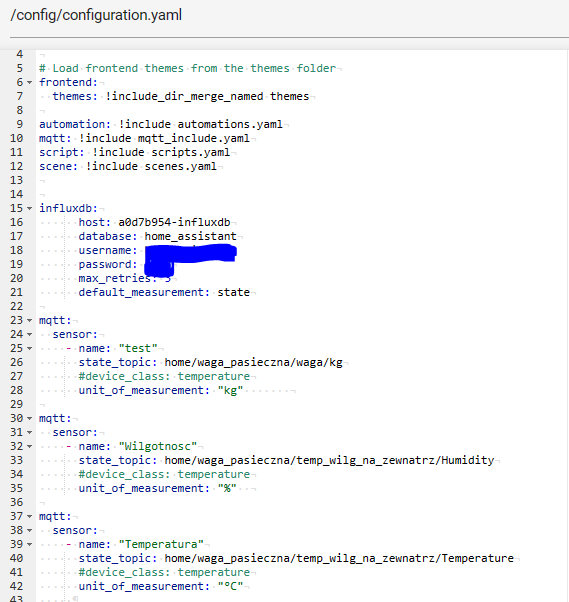Viewport: 569px width, 602px height.
Task: Click commented "#device_class: temperature" on line 34
Action: [164, 475]
